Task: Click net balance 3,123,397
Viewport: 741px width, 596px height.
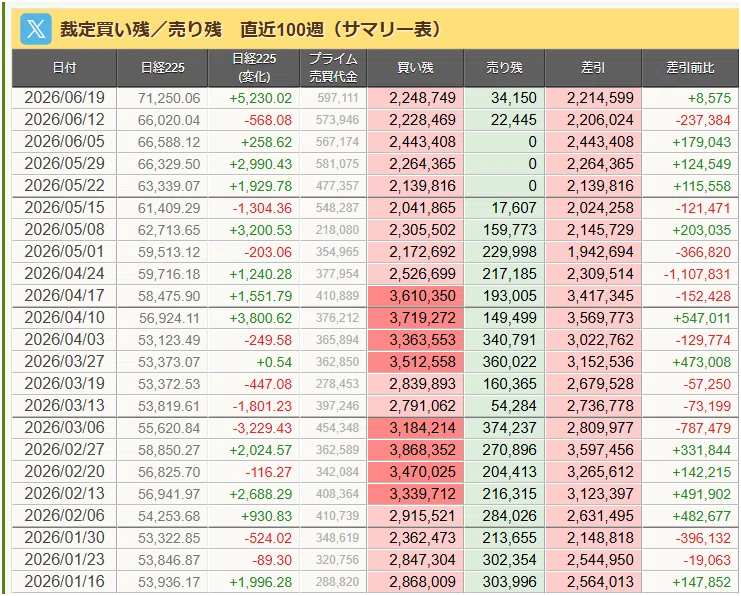Action: click(x=600, y=494)
